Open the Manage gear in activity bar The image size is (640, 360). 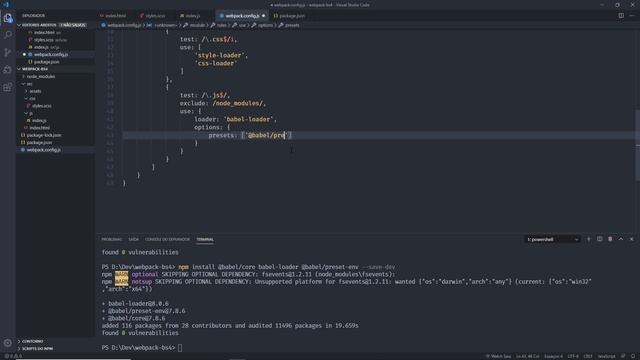(7, 343)
